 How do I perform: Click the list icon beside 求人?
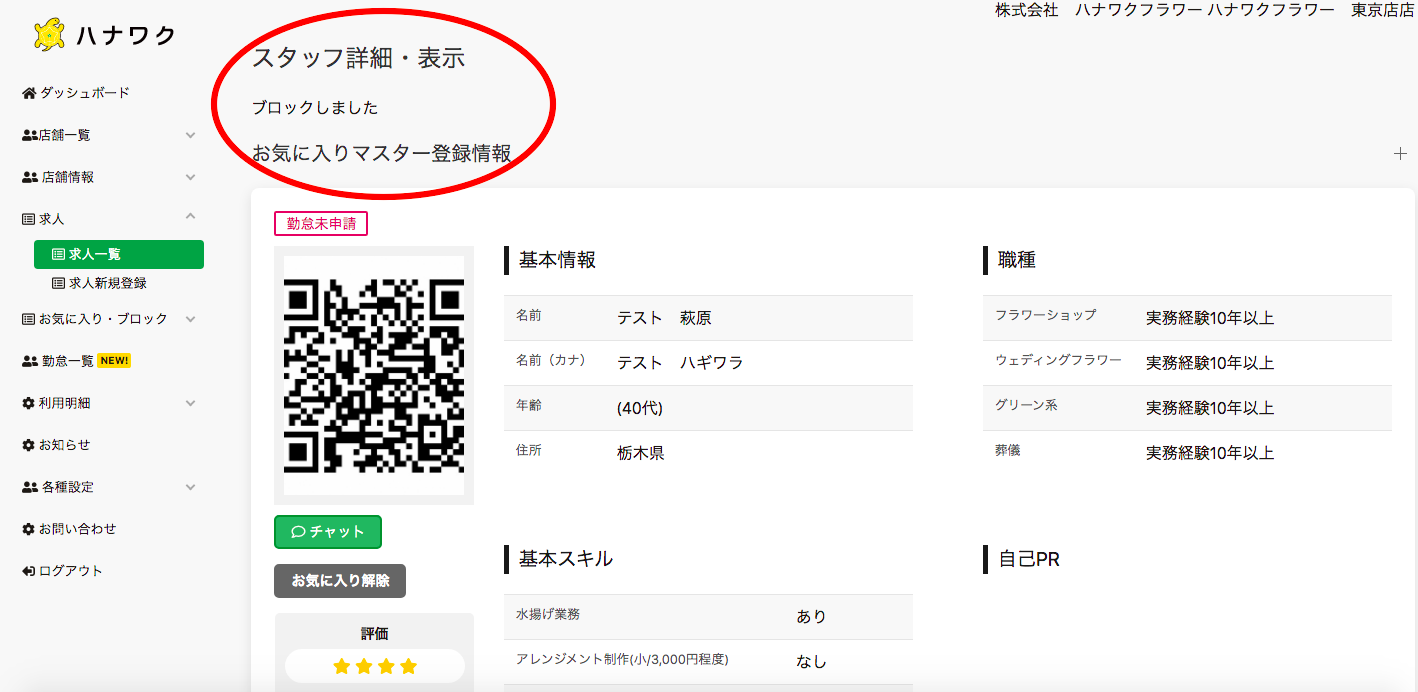pyautogui.click(x=29, y=219)
